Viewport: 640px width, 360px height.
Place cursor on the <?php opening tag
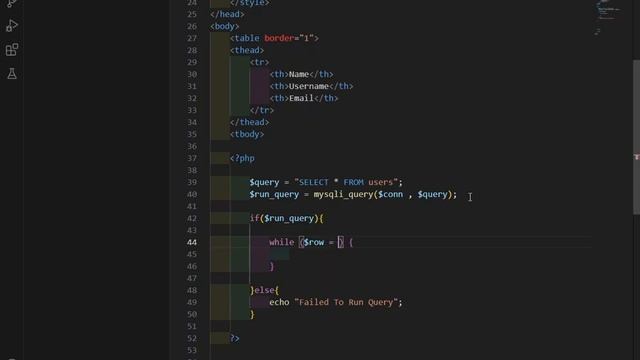242,158
